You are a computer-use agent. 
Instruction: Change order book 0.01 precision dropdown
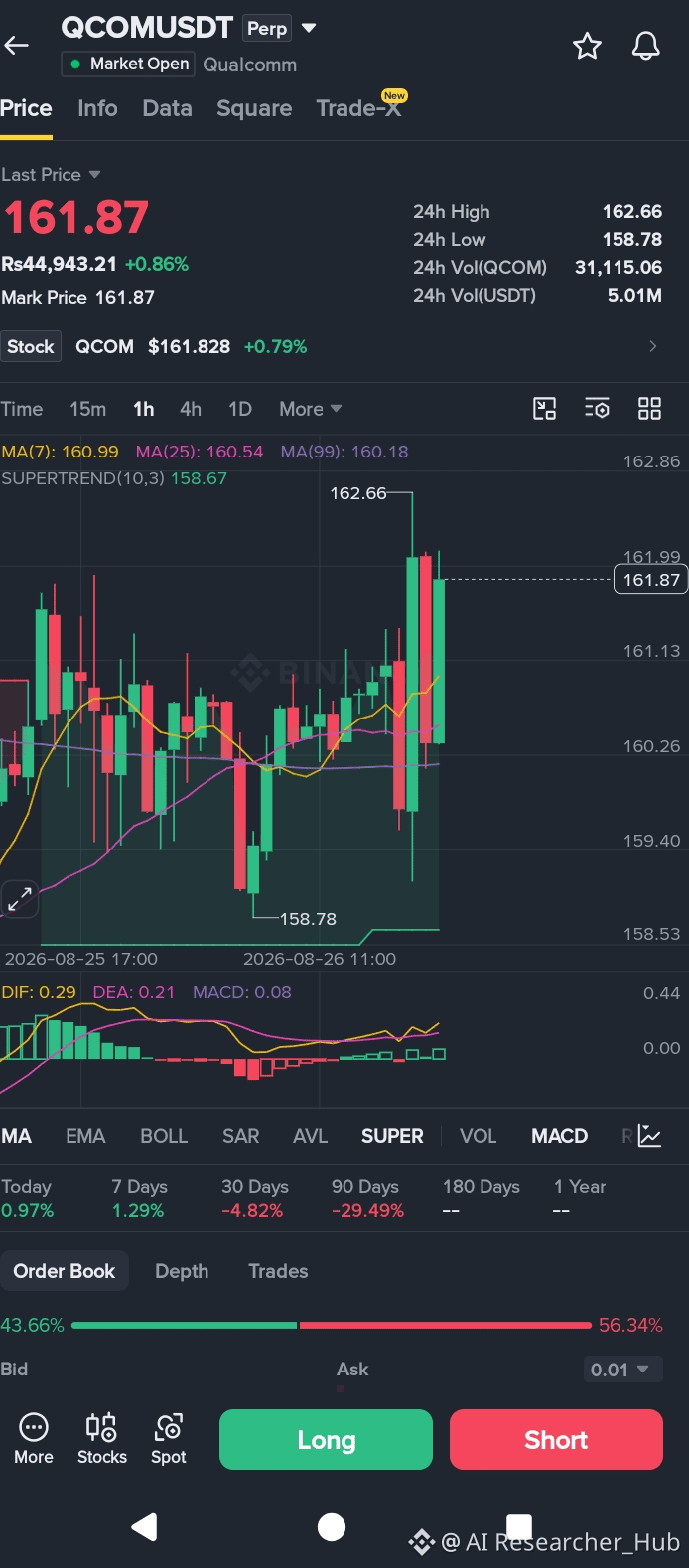point(621,1370)
